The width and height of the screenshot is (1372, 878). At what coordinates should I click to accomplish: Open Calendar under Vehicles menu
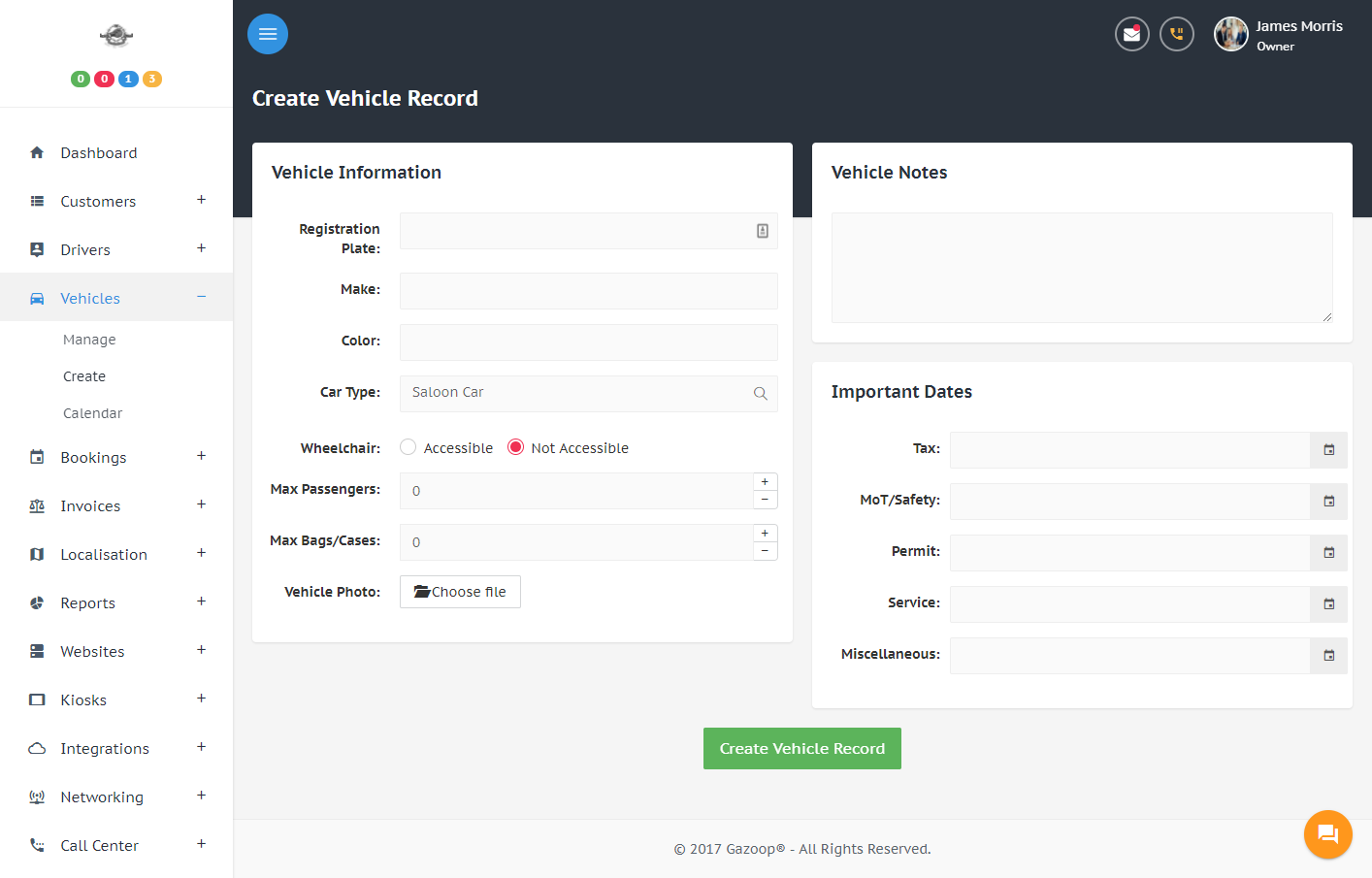pos(92,413)
